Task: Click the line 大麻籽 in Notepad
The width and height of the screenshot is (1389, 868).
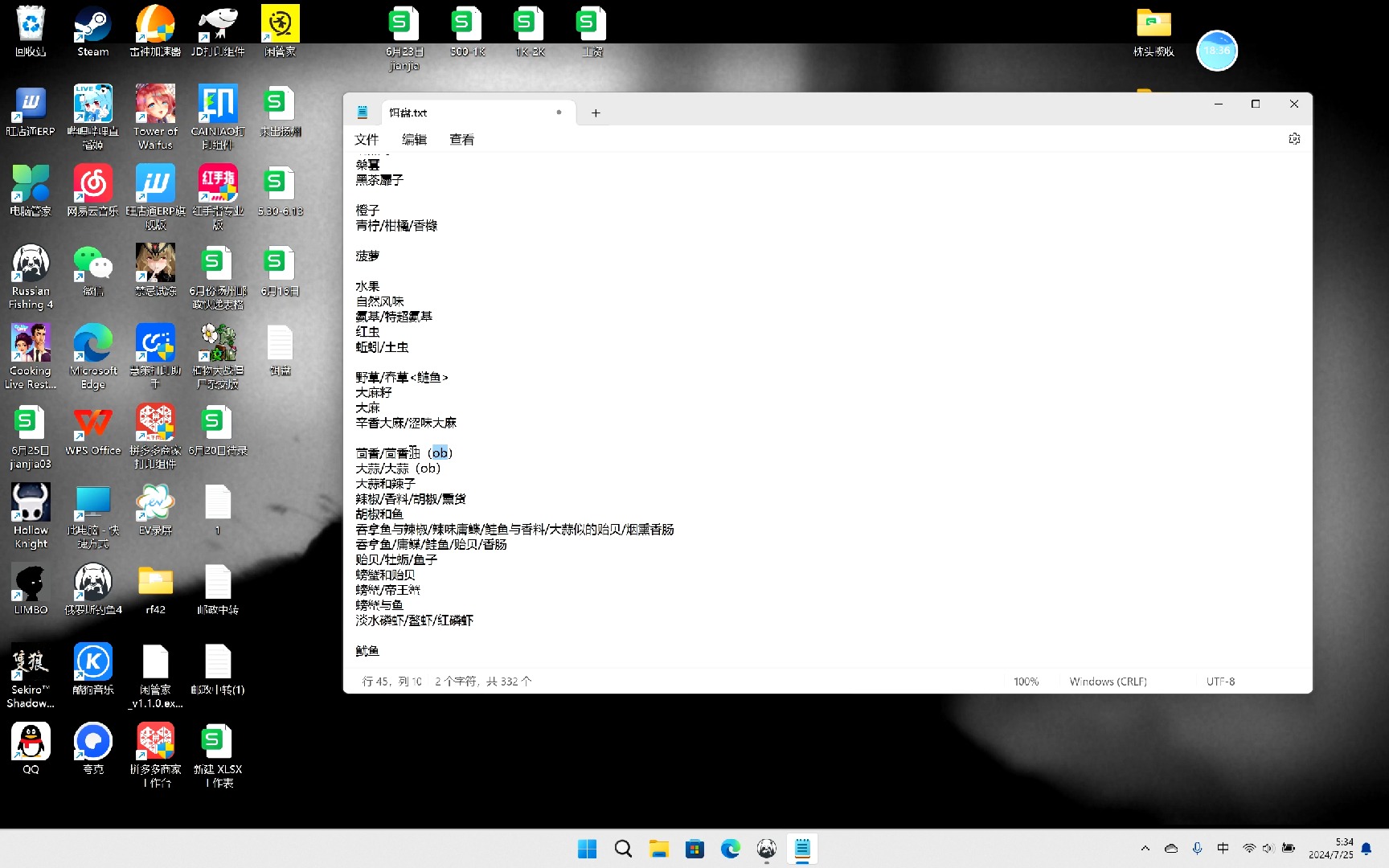Action: click(x=374, y=392)
